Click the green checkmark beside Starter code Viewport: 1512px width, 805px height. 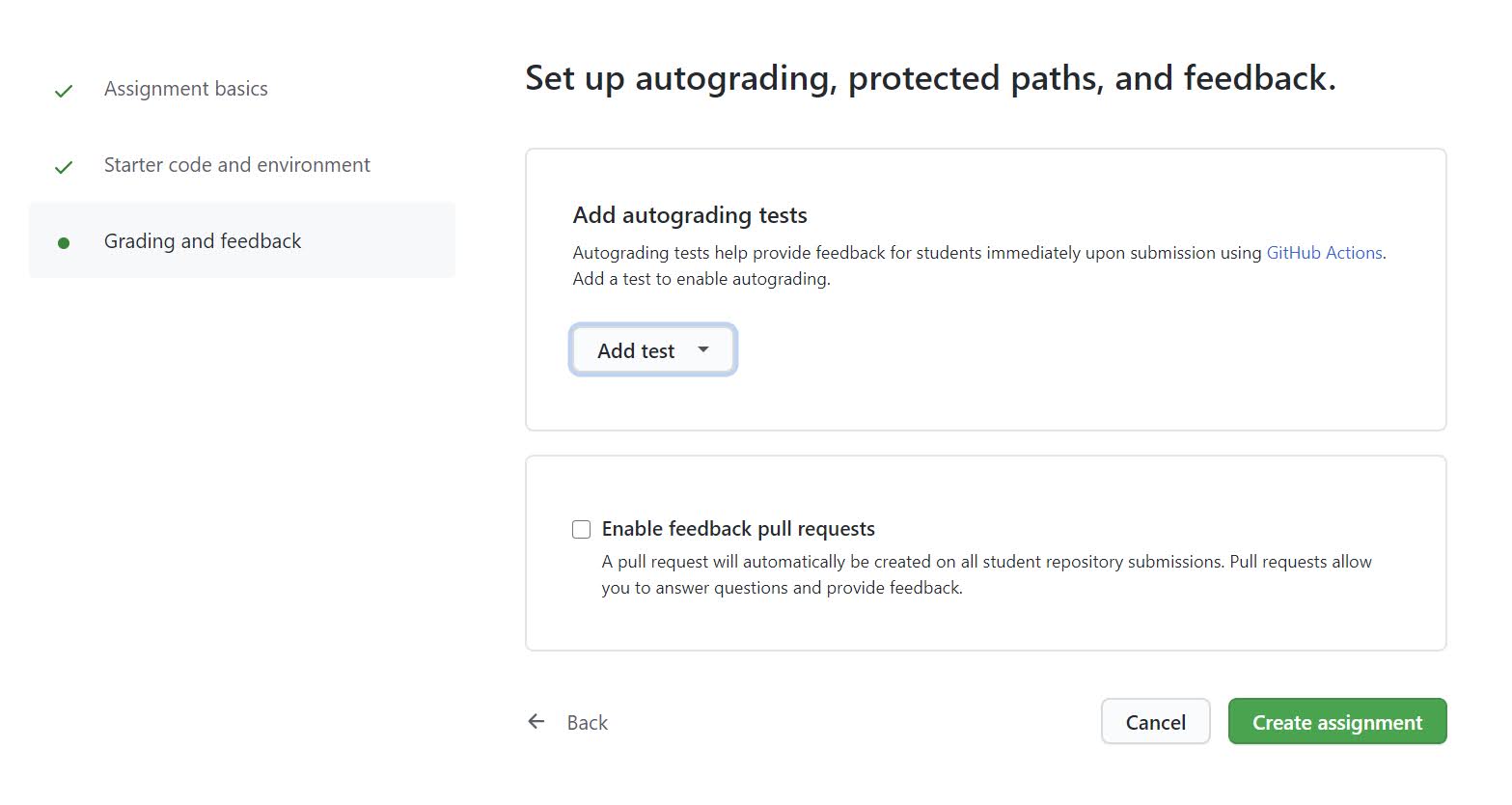click(64, 167)
